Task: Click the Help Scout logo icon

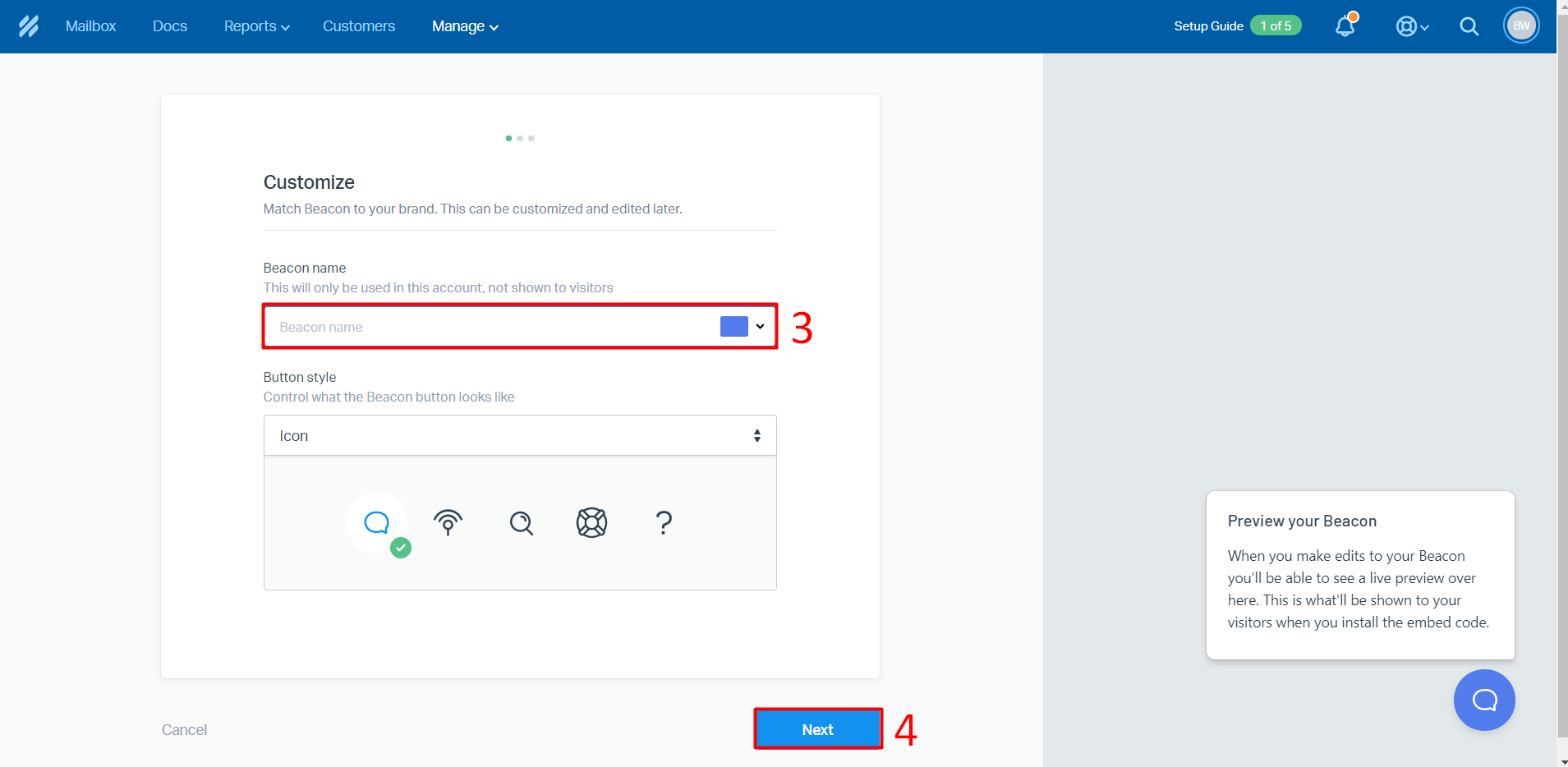Action: [29, 26]
